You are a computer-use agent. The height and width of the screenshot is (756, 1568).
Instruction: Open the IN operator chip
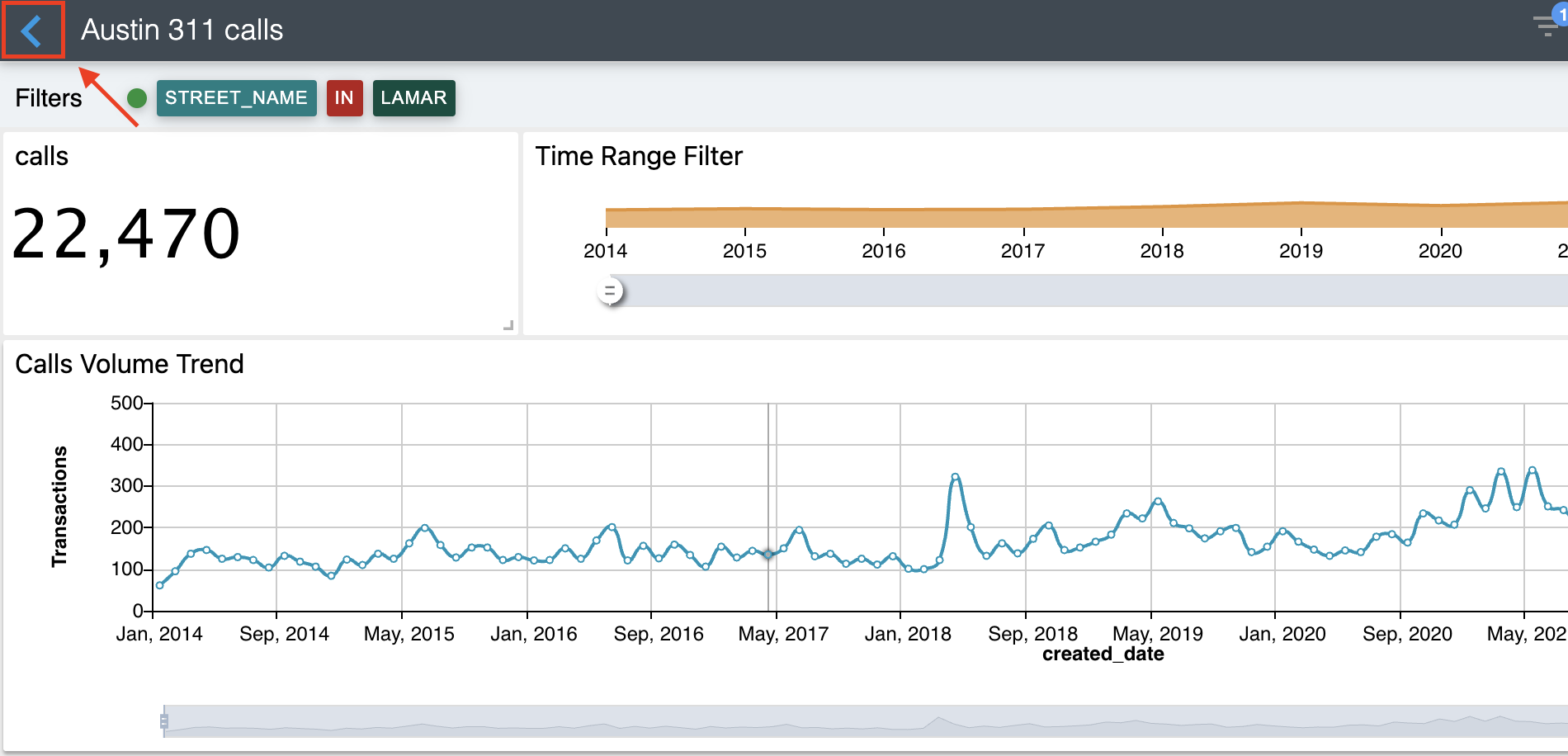click(344, 98)
